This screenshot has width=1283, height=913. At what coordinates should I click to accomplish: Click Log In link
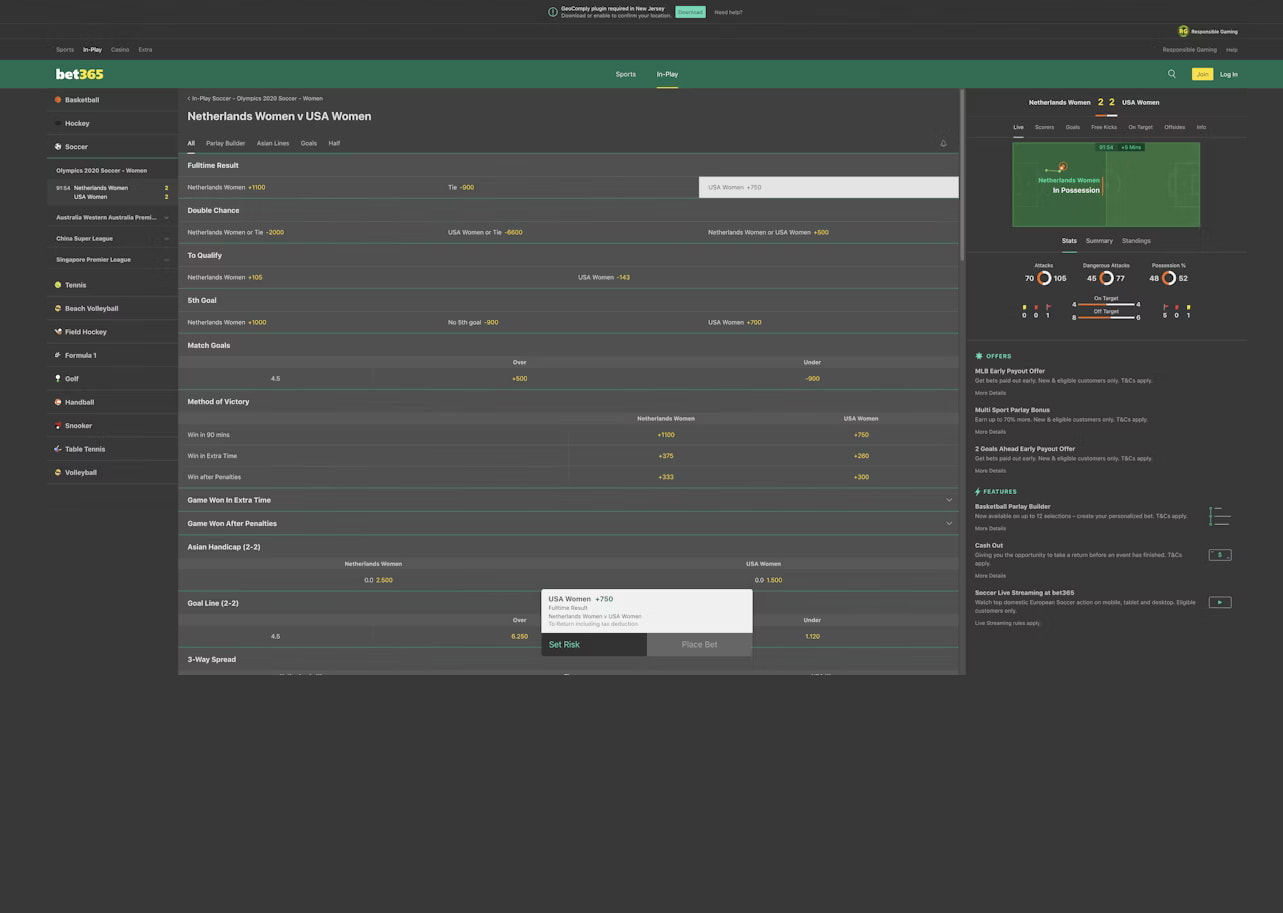pos(1229,74)
